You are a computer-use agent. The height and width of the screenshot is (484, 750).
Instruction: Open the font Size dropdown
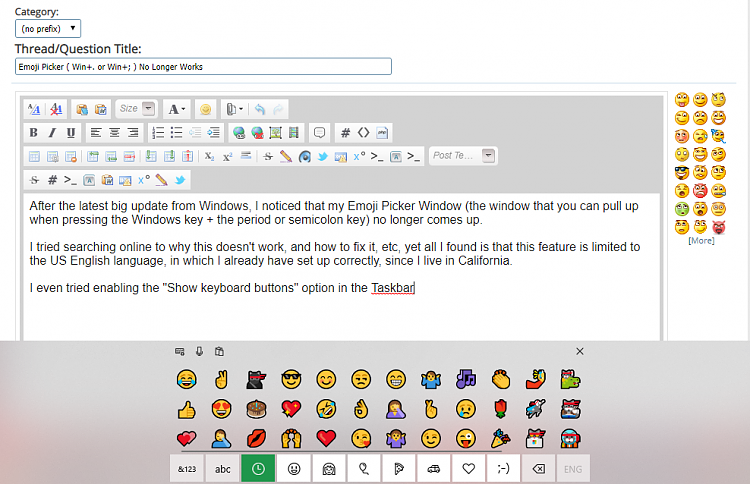point(136,109)
